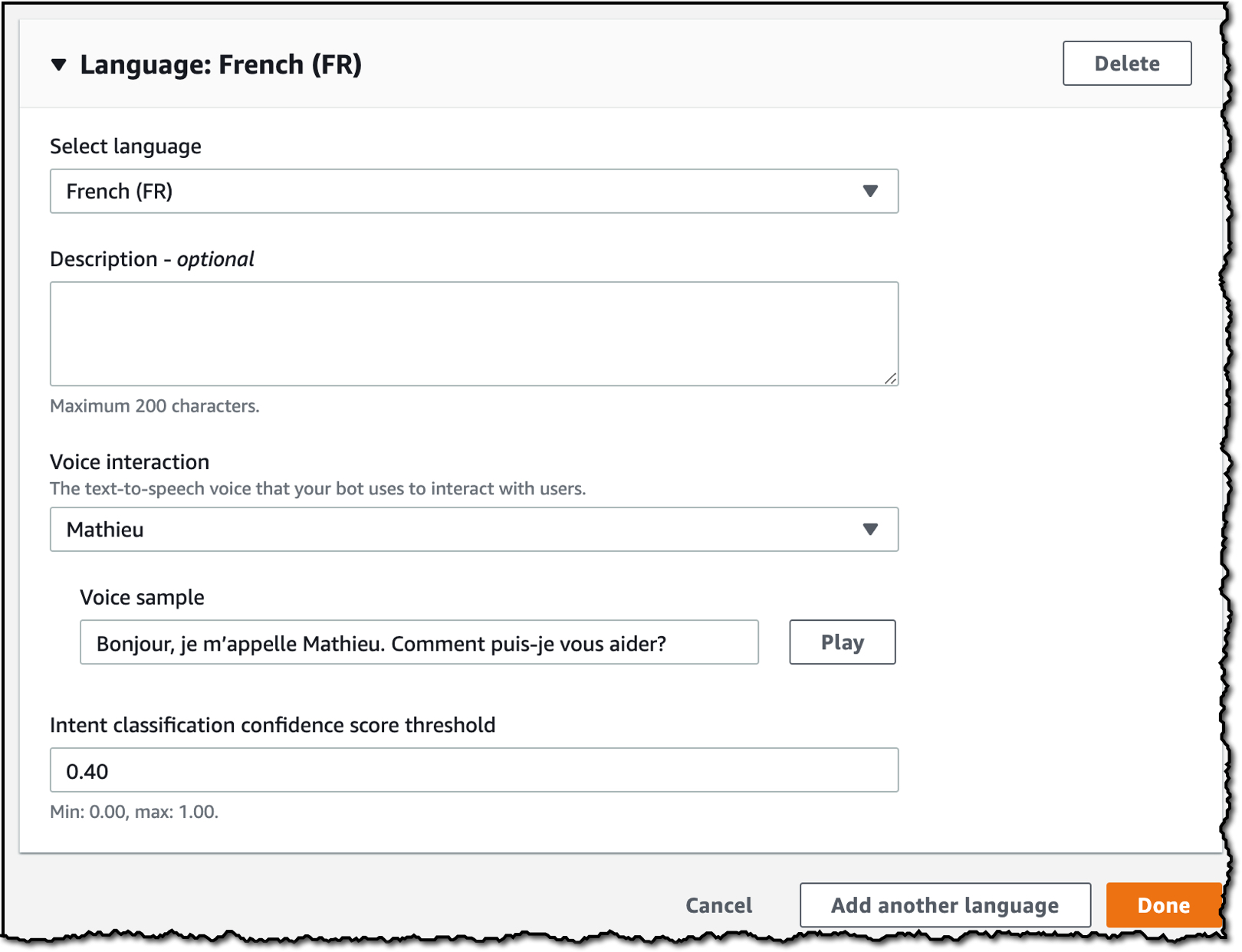Click the Delete button for French language

[x=1126, y=64]
